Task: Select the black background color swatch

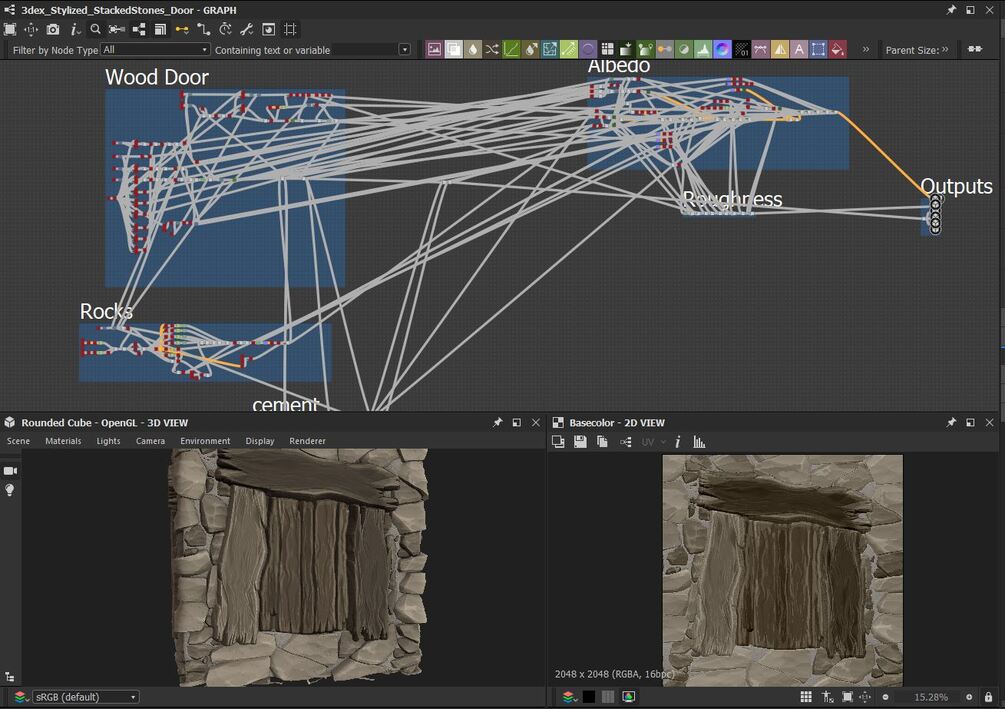Action: coord(589,697)
